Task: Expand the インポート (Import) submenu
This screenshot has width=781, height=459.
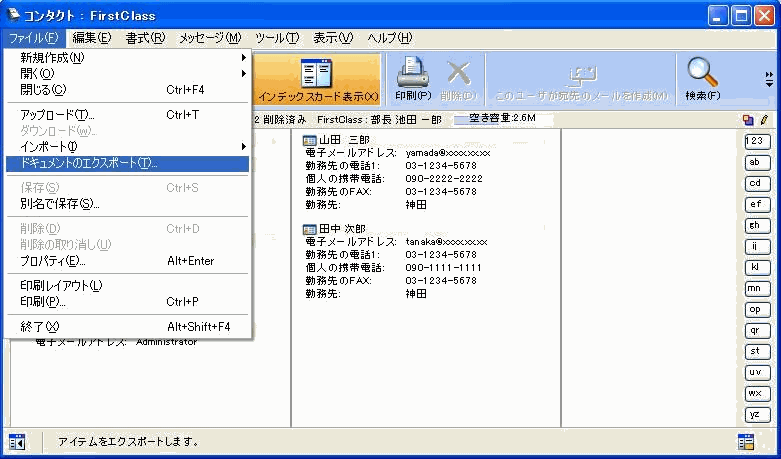Action: [130, 147]
